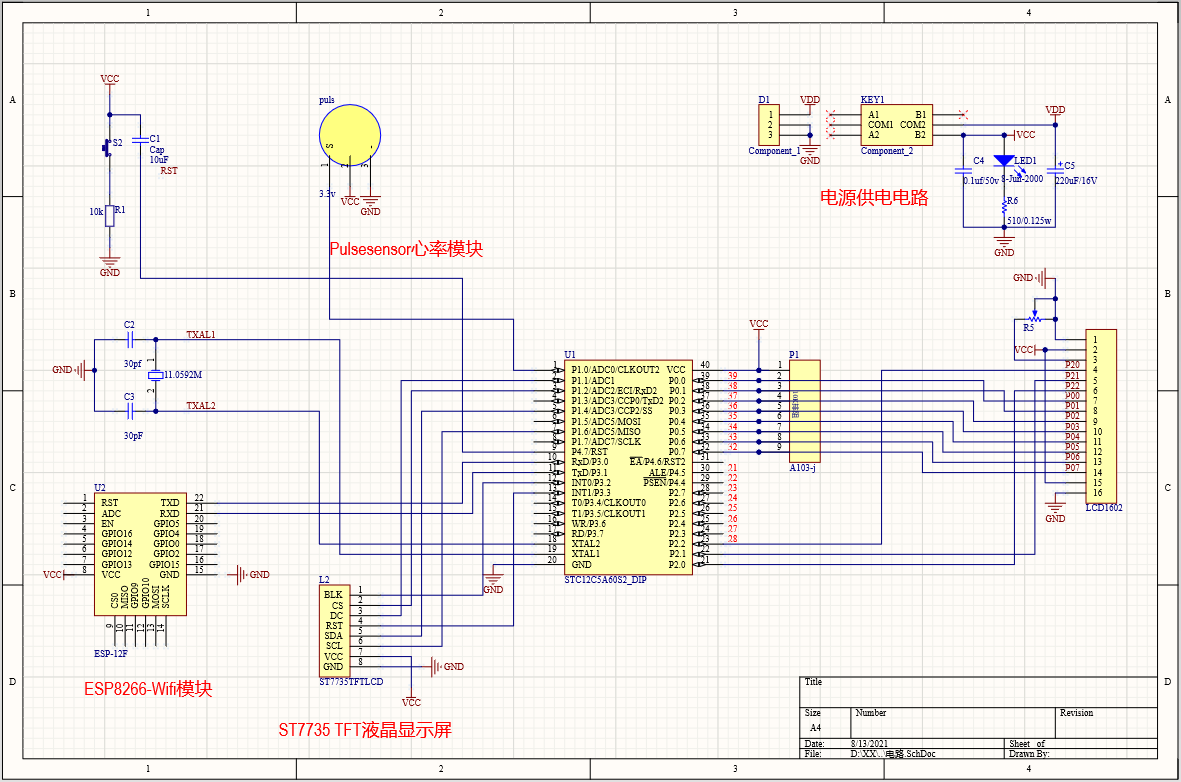Click the P1 A103-j resistor pack
Viewport: 1181px width, 782px height.
(804, 411)
